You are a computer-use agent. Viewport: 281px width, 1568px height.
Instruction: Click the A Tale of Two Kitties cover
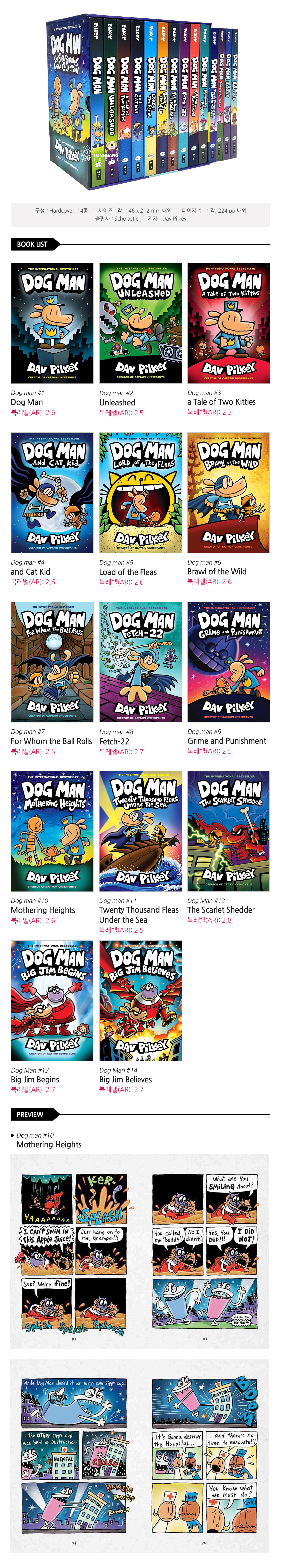point(229,323)
